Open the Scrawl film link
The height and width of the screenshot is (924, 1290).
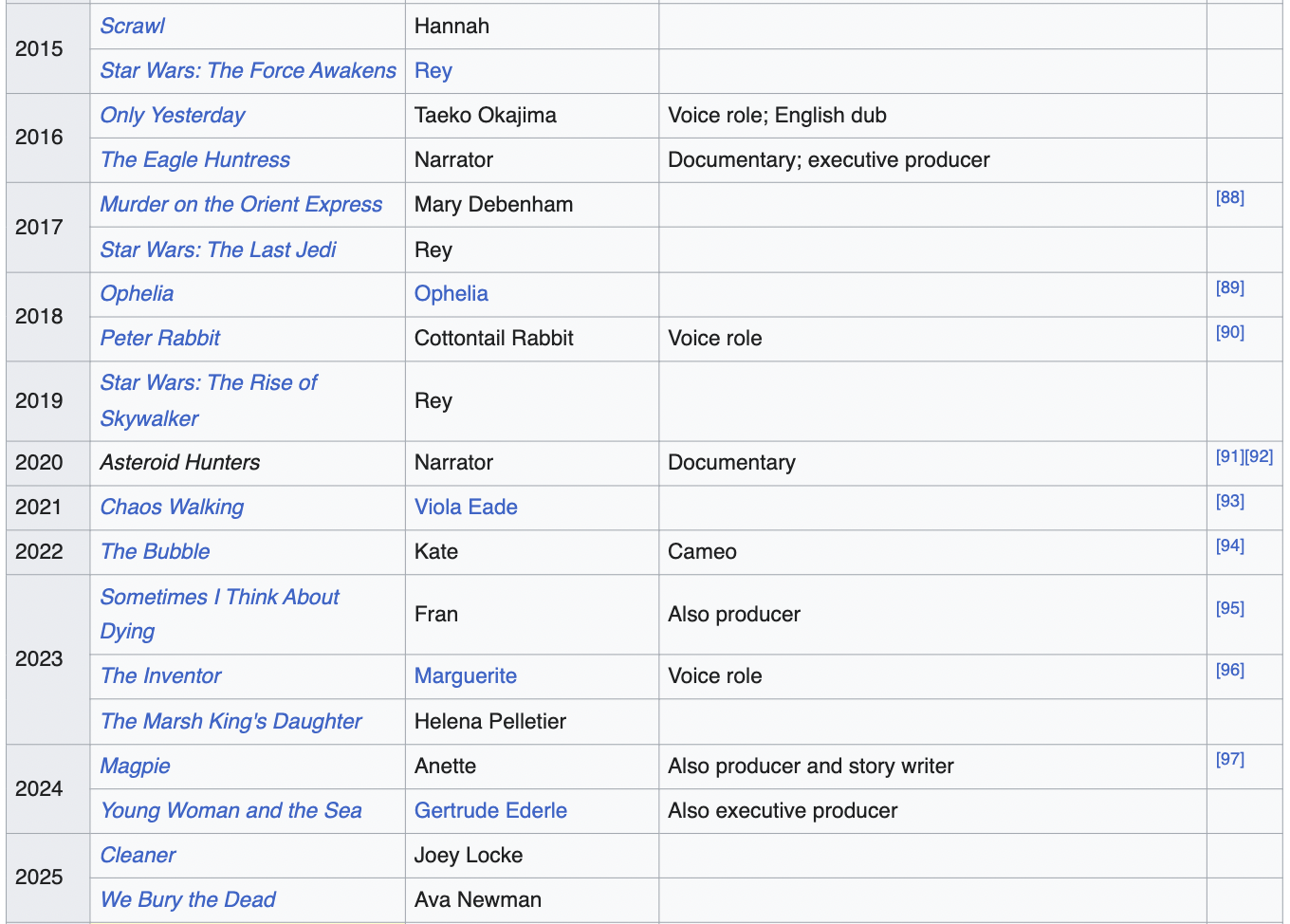[x=133, y=27]
